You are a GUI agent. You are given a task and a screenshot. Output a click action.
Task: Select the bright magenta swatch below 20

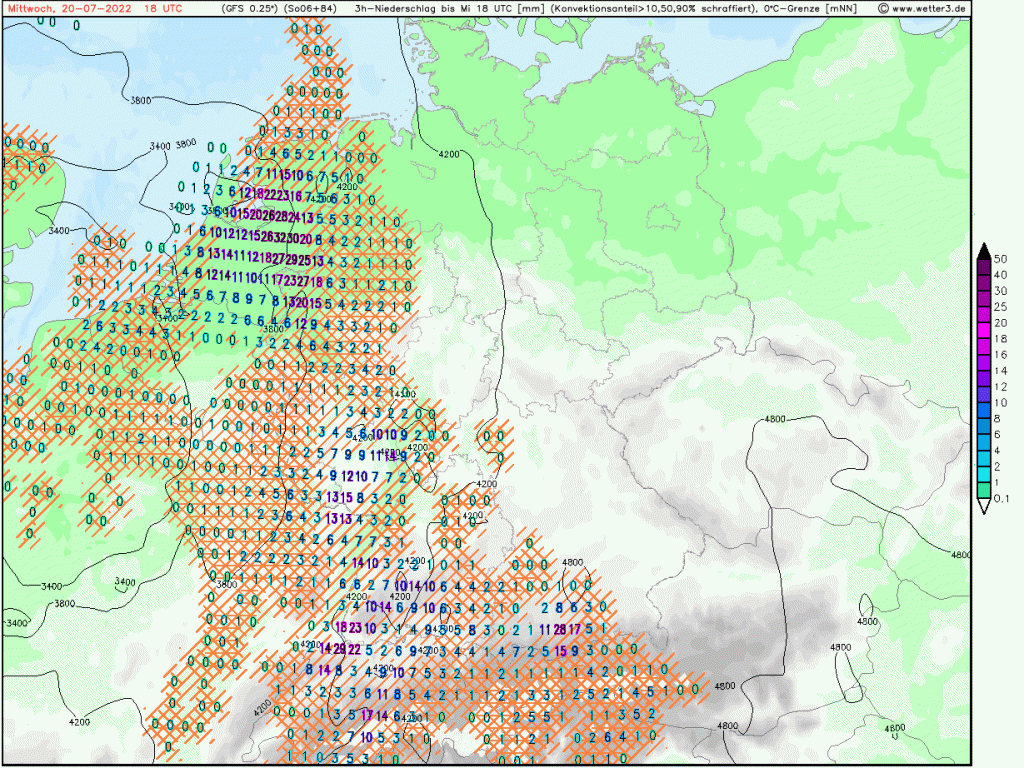tap(984, 330)
